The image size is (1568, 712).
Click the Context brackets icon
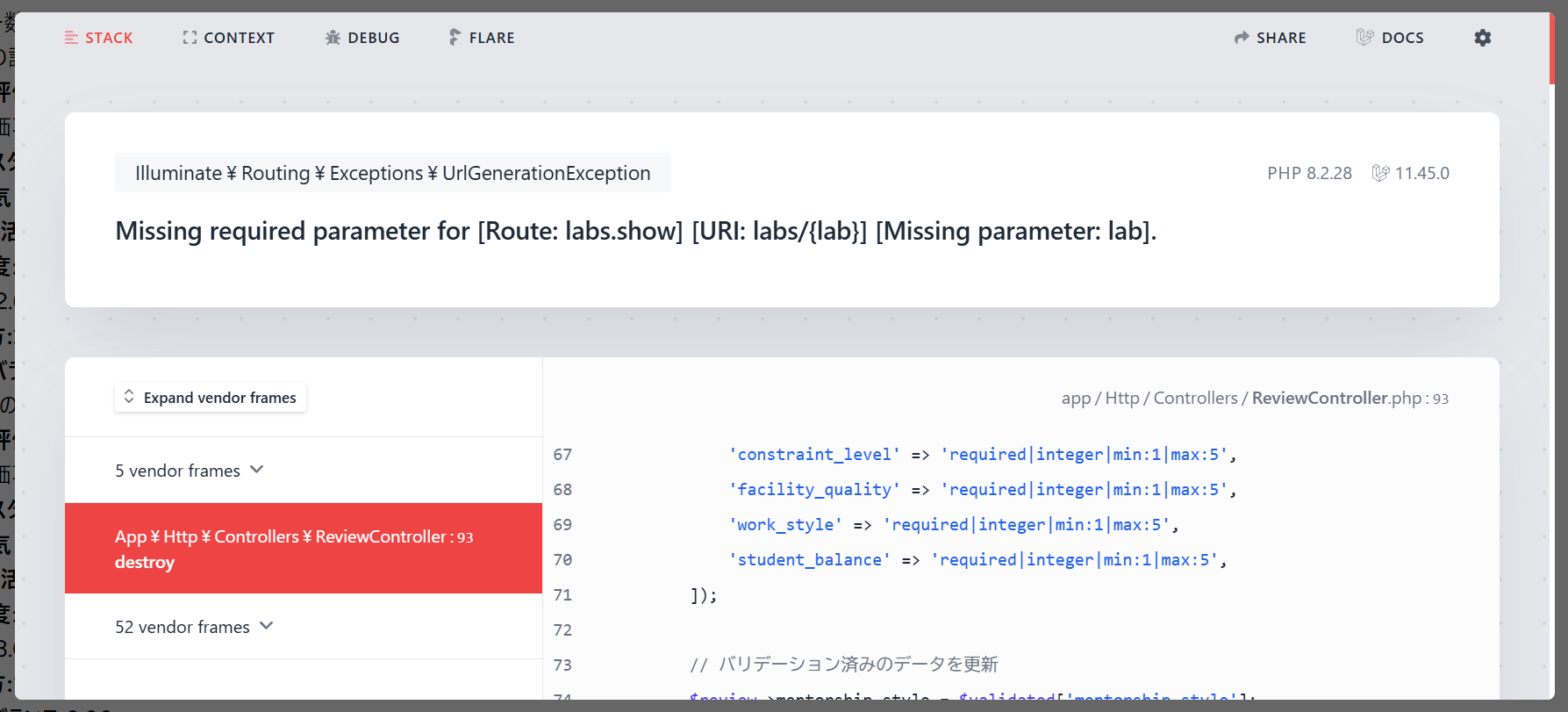coord(190,38)
